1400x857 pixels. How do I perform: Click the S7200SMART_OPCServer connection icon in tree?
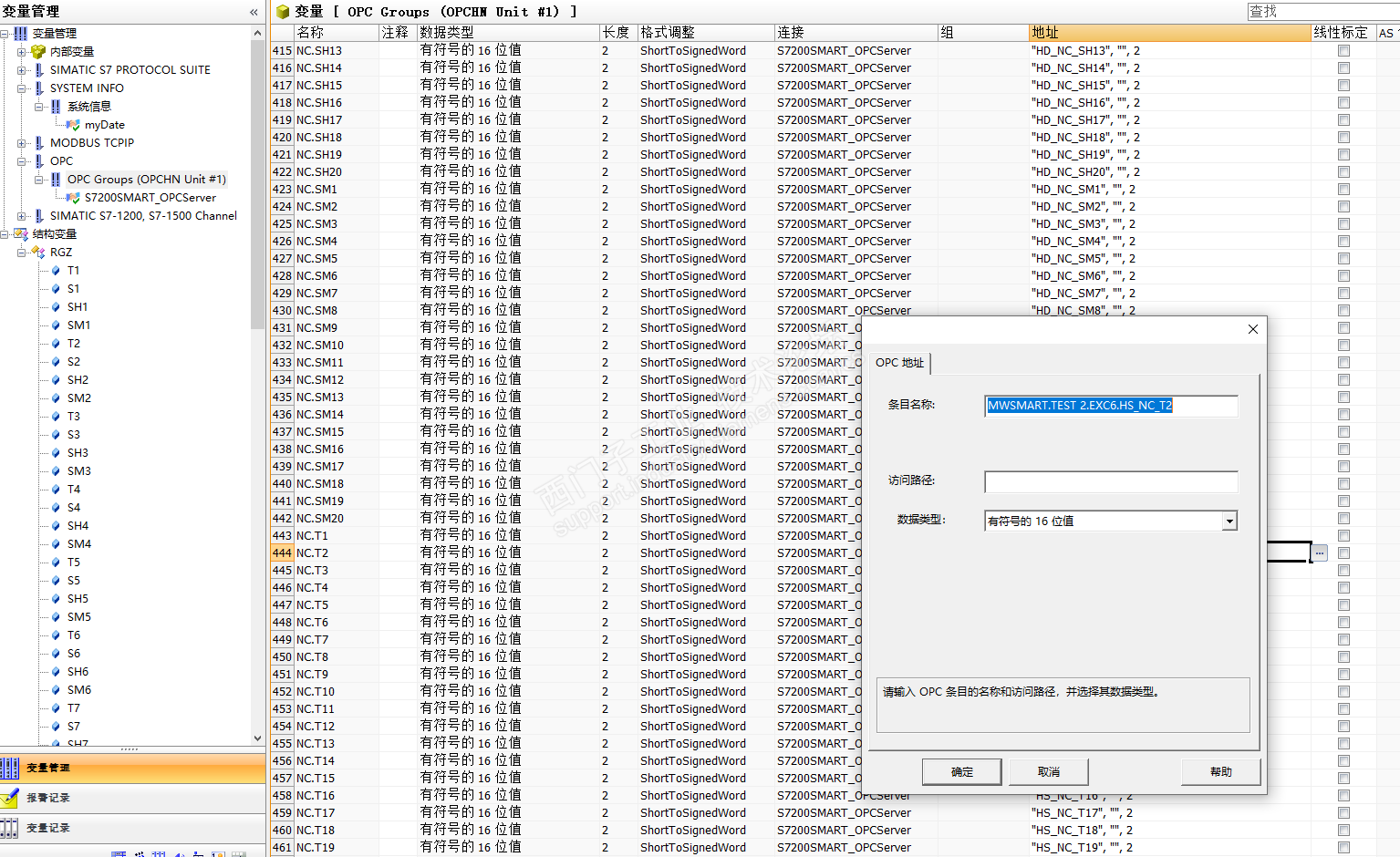pos(73,197)
